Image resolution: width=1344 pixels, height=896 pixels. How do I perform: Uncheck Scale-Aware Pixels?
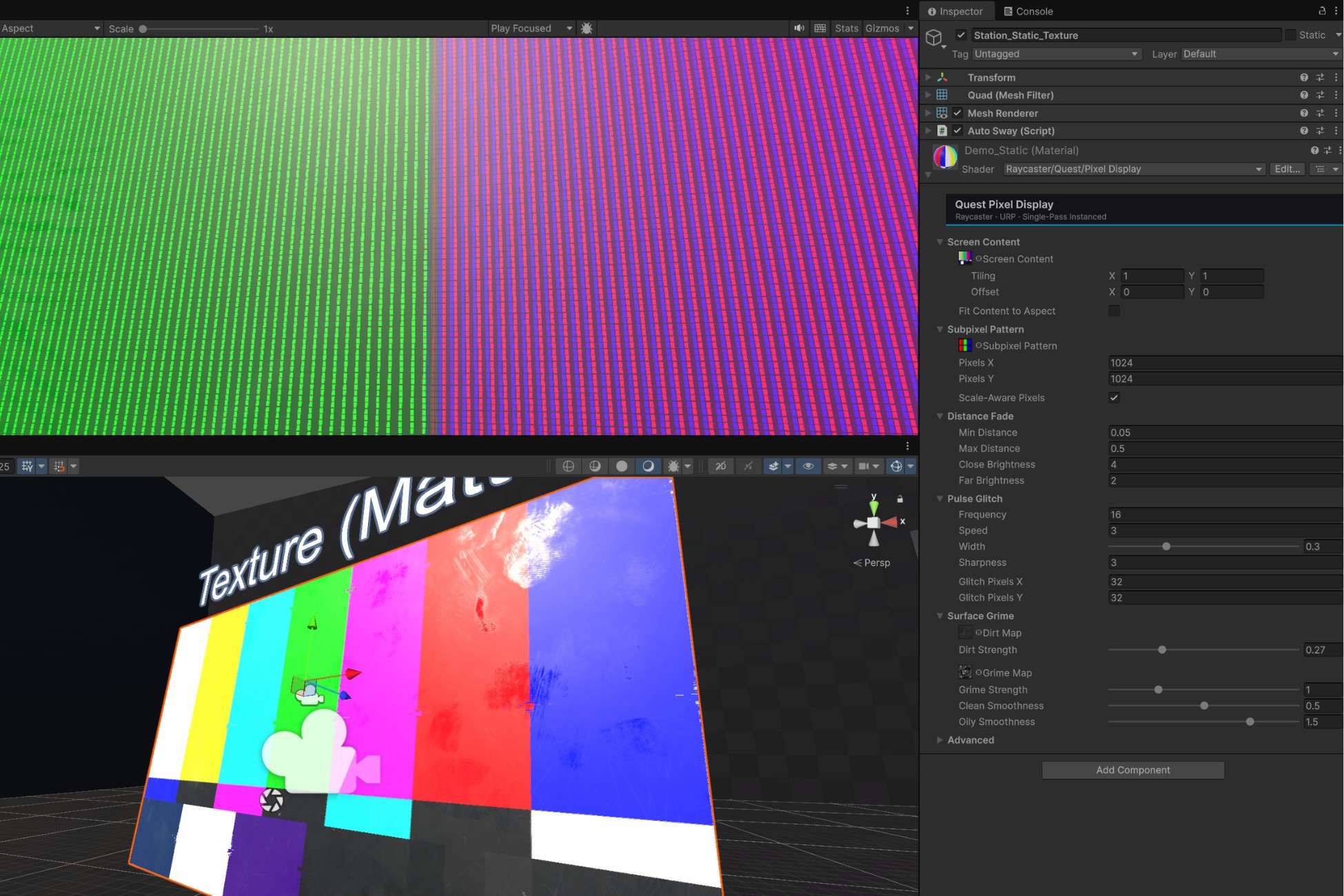(1114, 398)
